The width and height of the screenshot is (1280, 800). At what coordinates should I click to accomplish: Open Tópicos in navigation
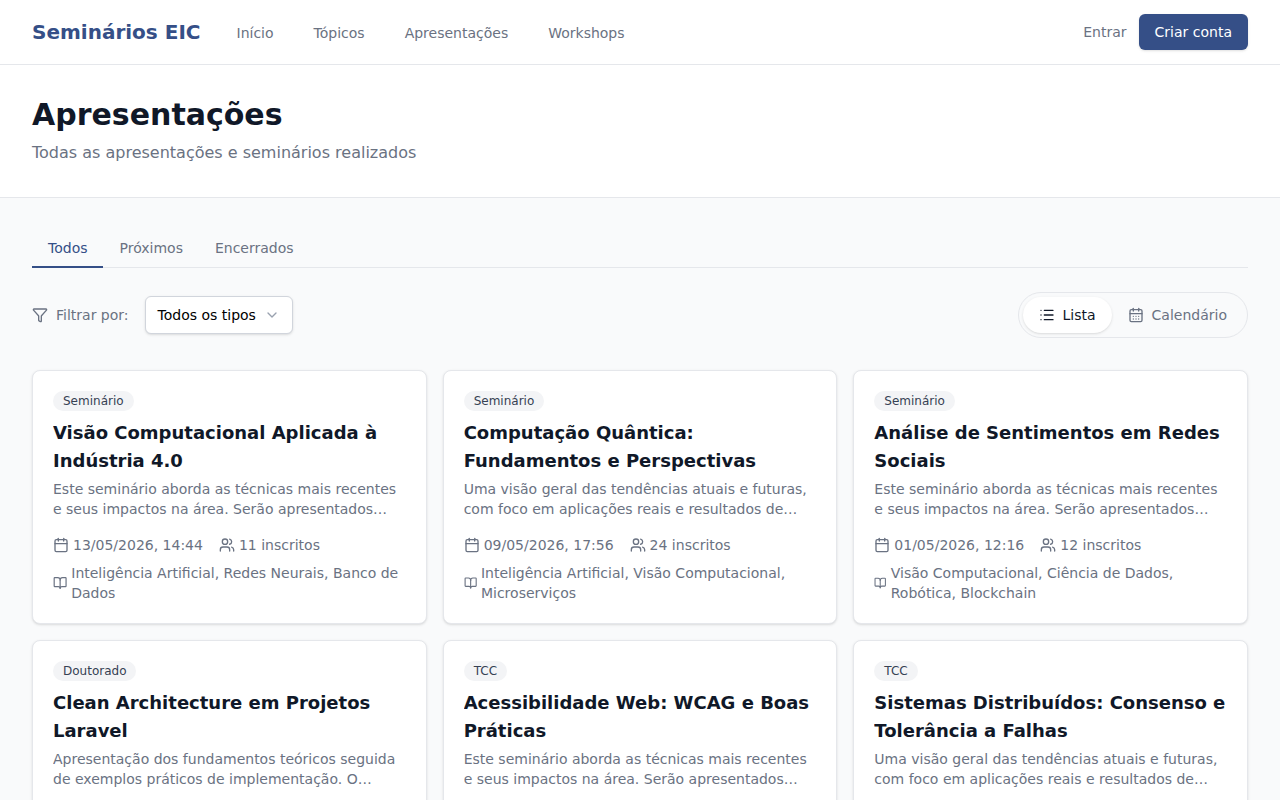pos(339,33)
